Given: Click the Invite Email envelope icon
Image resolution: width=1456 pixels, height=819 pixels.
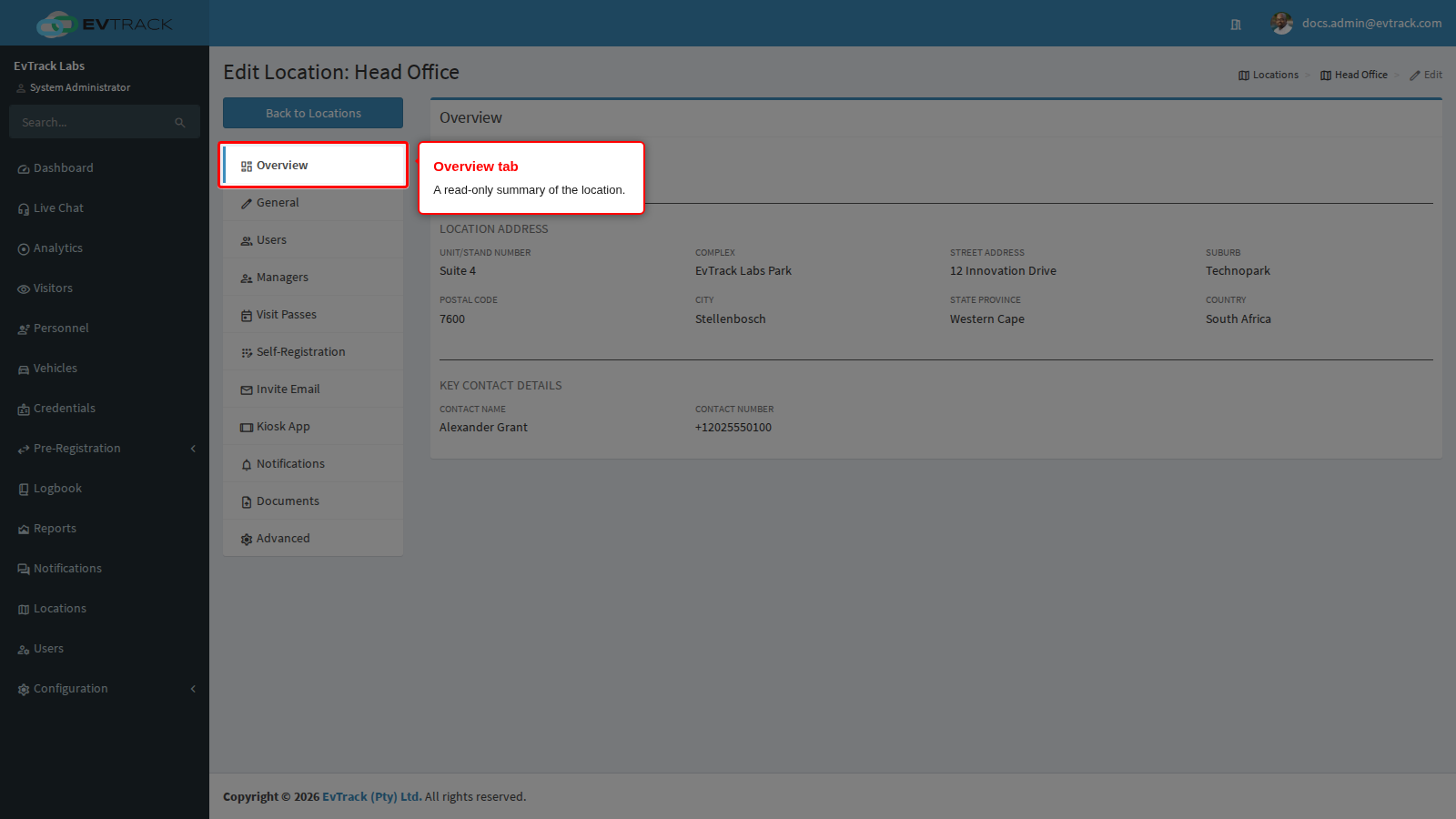Looking at the screenshot, I should [x=247, y=390].
